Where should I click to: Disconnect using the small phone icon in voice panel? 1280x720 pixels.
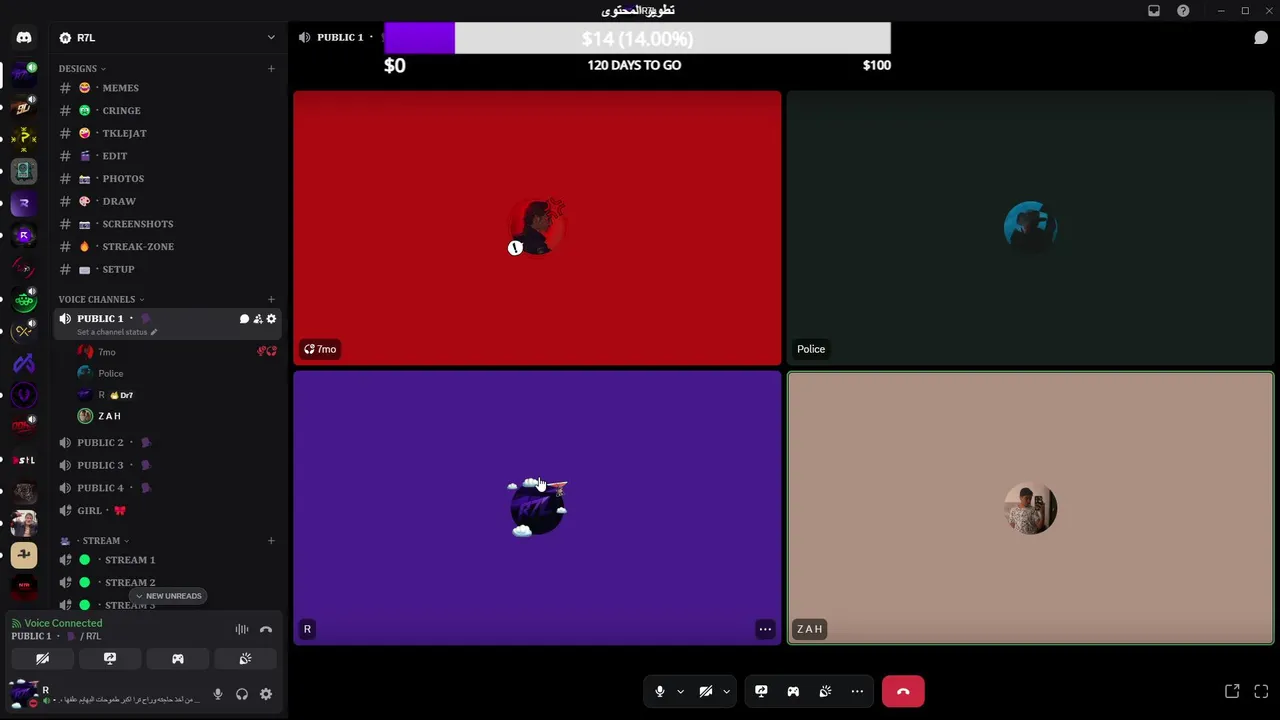pos(266,629)
